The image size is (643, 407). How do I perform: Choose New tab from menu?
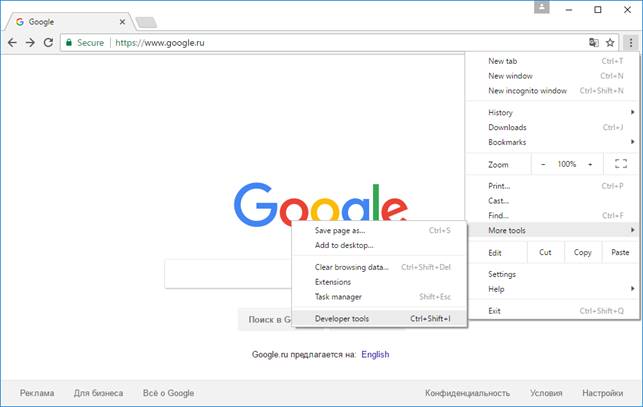[x=552, y=61]
